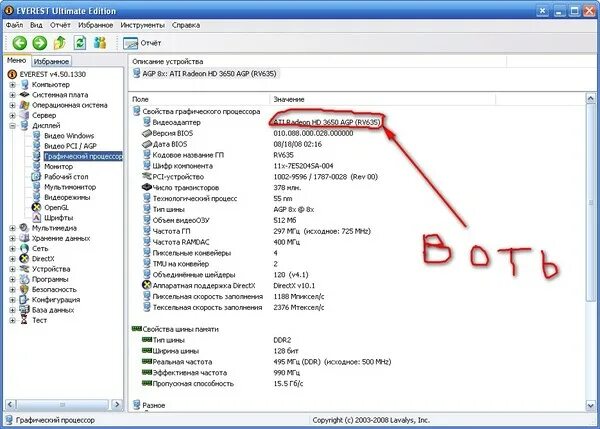Screen dimensions: 600x429
Task: Select Графический процессор tree item
Action: point(83,156)
